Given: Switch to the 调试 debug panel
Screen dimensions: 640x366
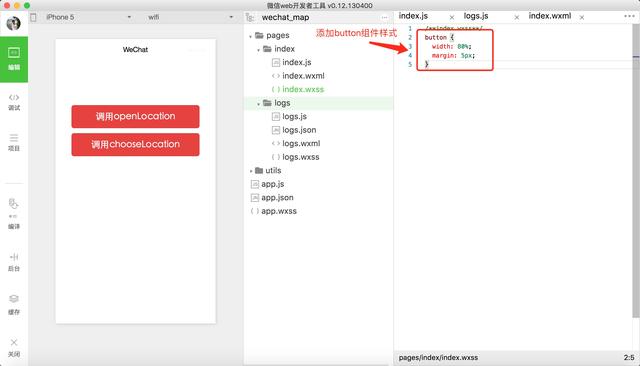Looking at the screenshot, I should [14, 102].
